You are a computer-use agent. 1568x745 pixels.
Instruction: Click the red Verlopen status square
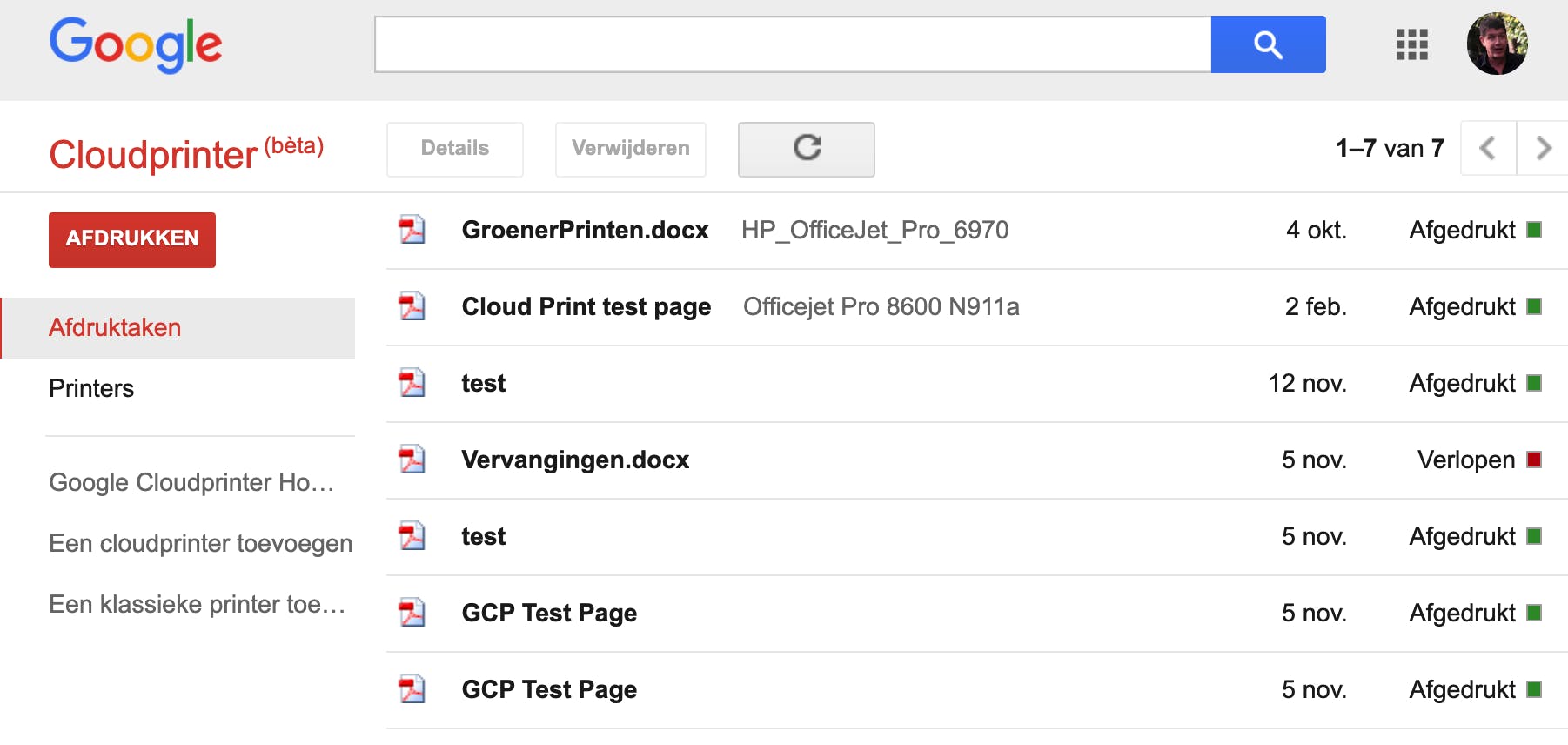1534,460
